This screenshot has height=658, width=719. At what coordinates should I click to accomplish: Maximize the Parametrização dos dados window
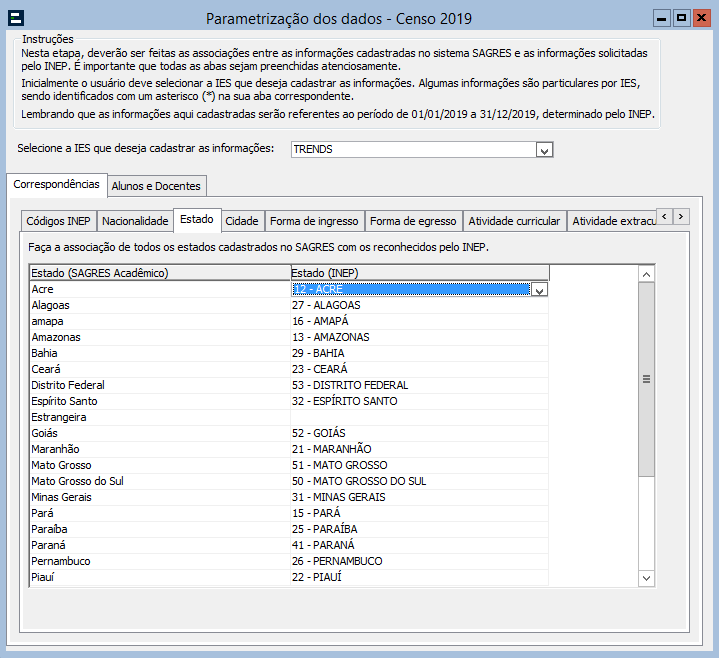point(680,18)
